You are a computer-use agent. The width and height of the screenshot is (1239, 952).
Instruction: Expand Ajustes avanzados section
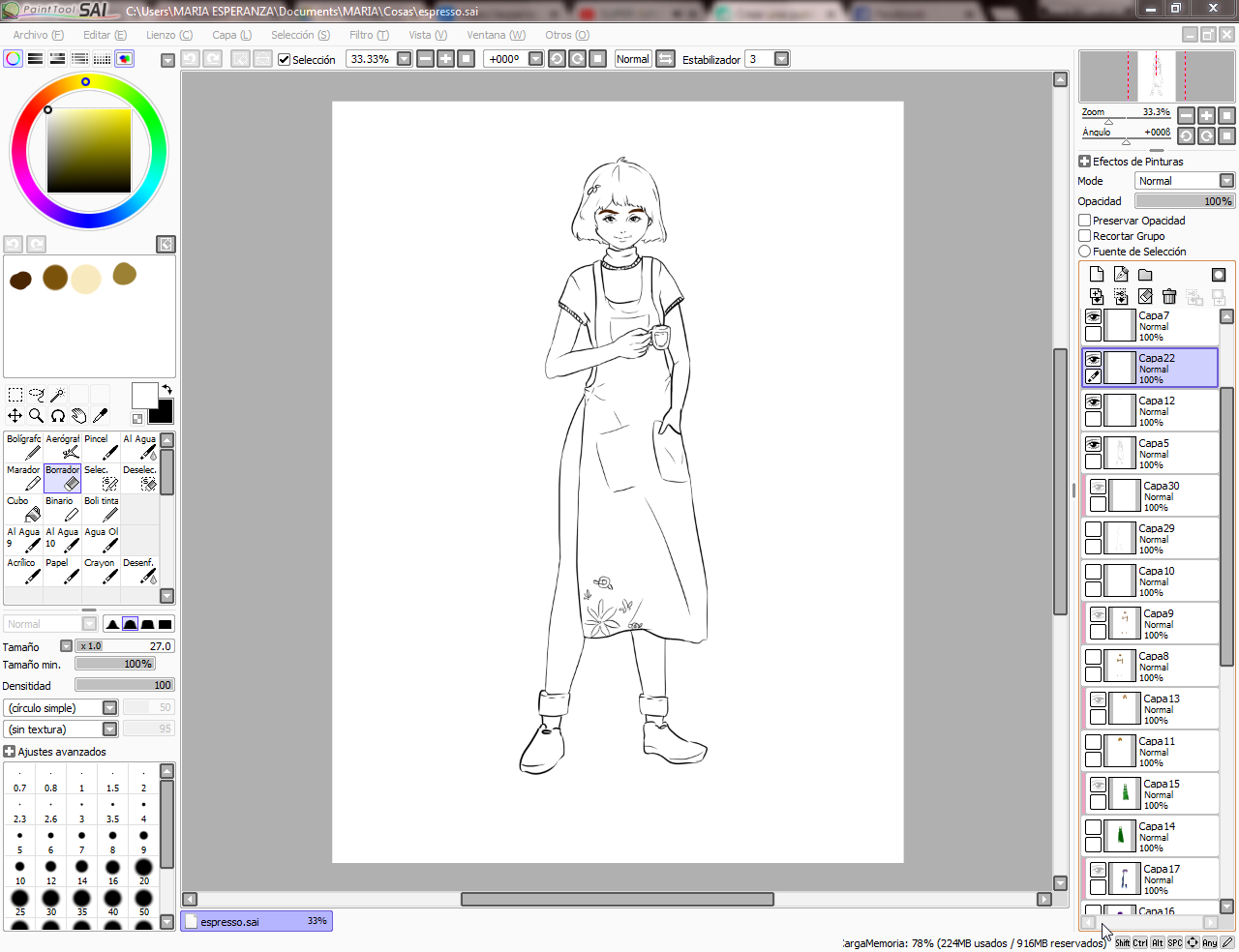coord(10,752)
